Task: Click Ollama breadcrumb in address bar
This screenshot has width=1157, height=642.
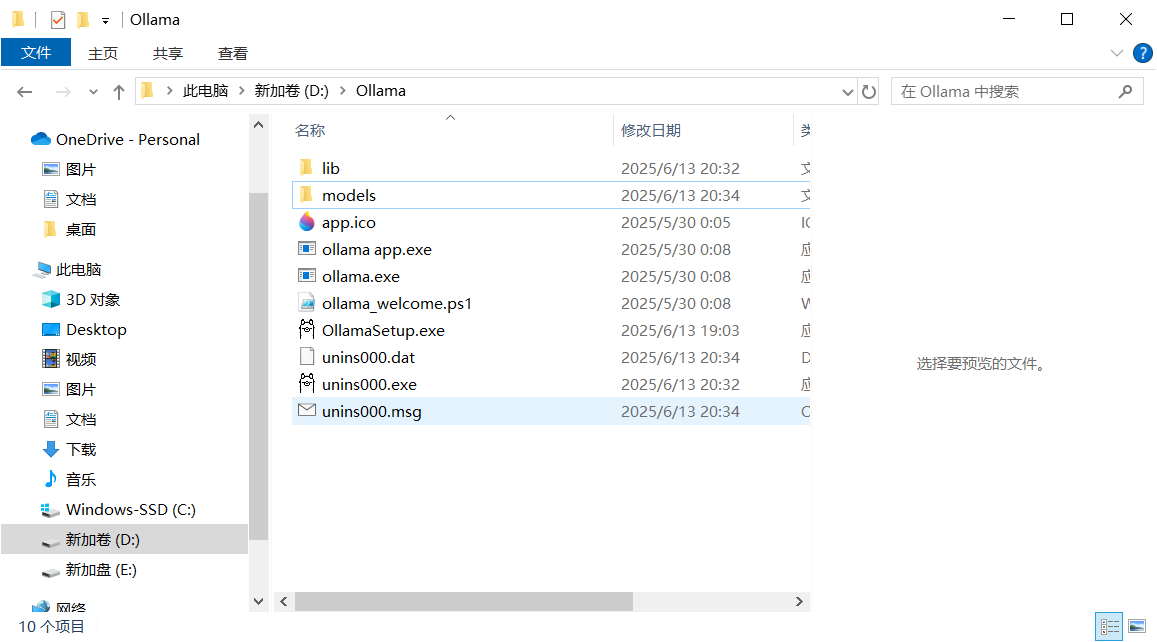Action: (x=381, y=91)
